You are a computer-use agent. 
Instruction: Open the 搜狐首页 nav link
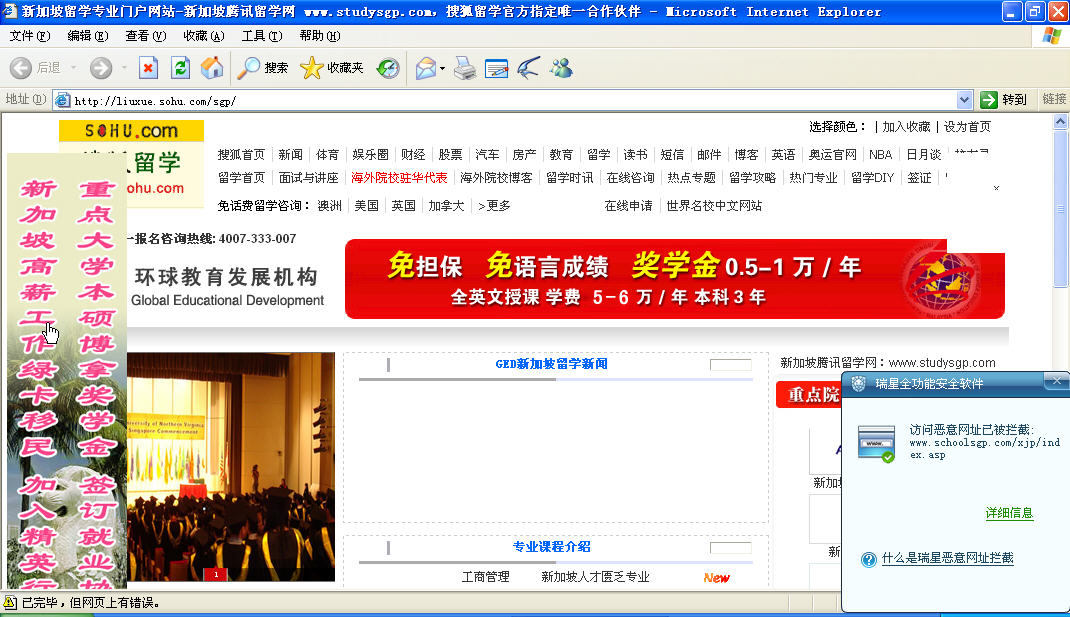point(241,154)
